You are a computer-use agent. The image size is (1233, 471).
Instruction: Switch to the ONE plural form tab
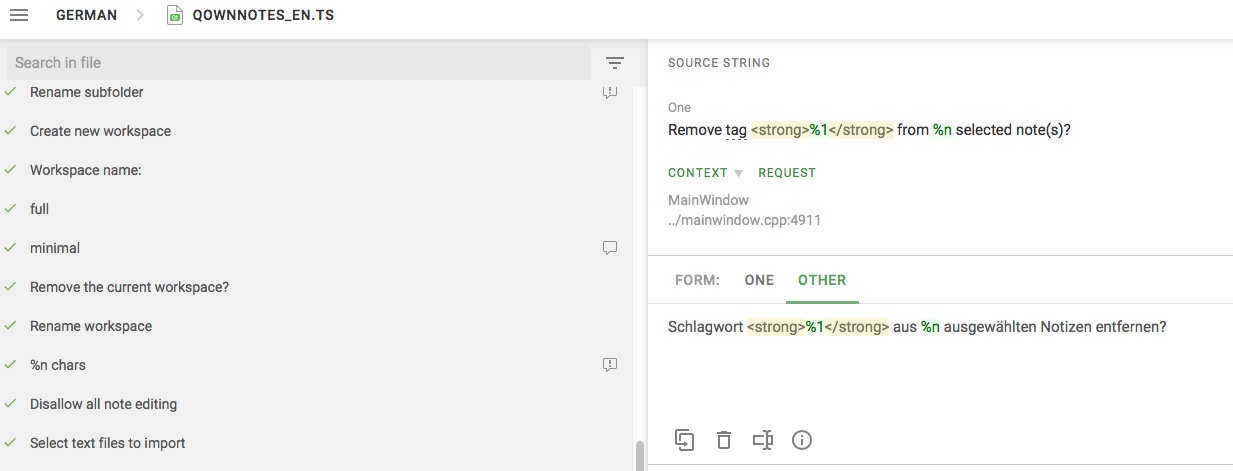[x=759, y=280]
